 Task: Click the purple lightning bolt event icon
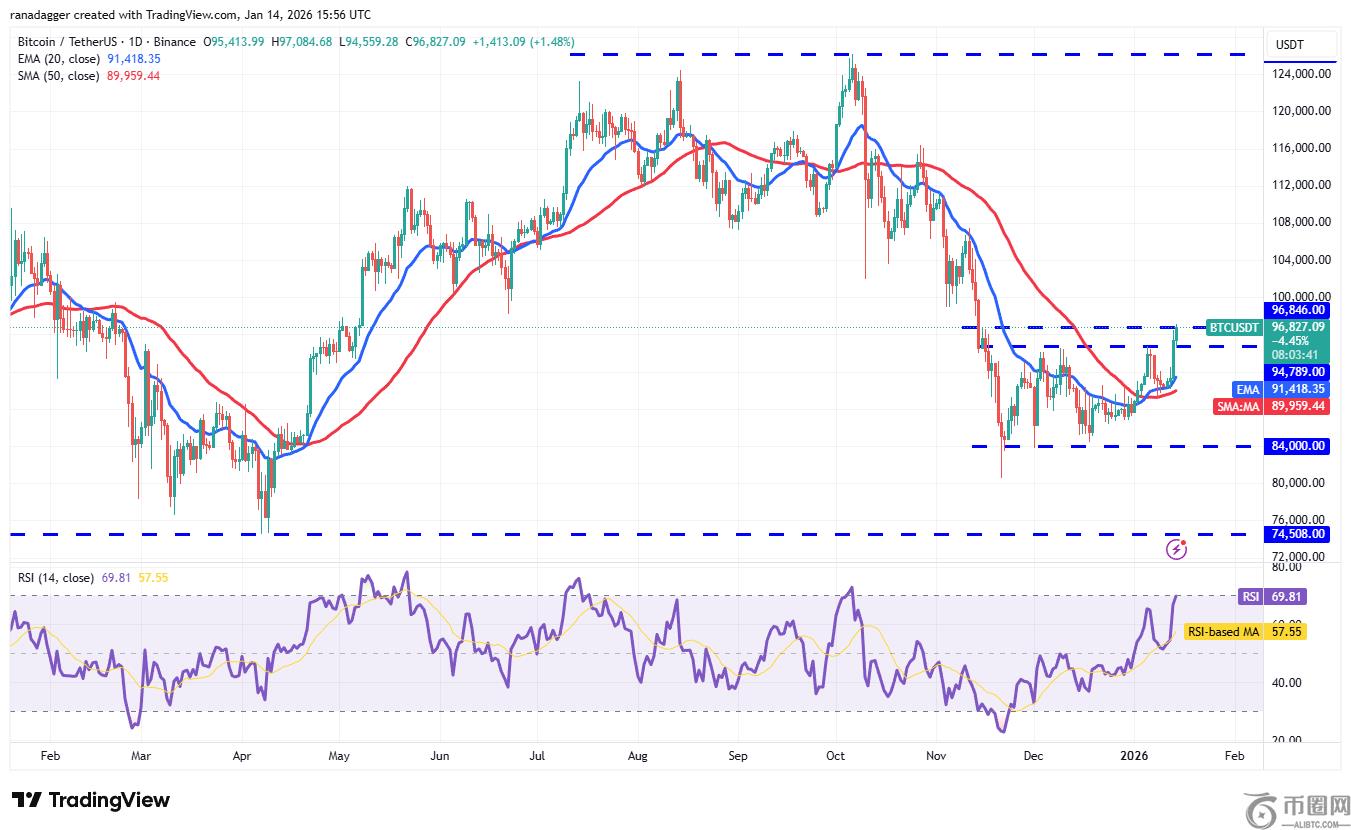[x=1177, y=549]
